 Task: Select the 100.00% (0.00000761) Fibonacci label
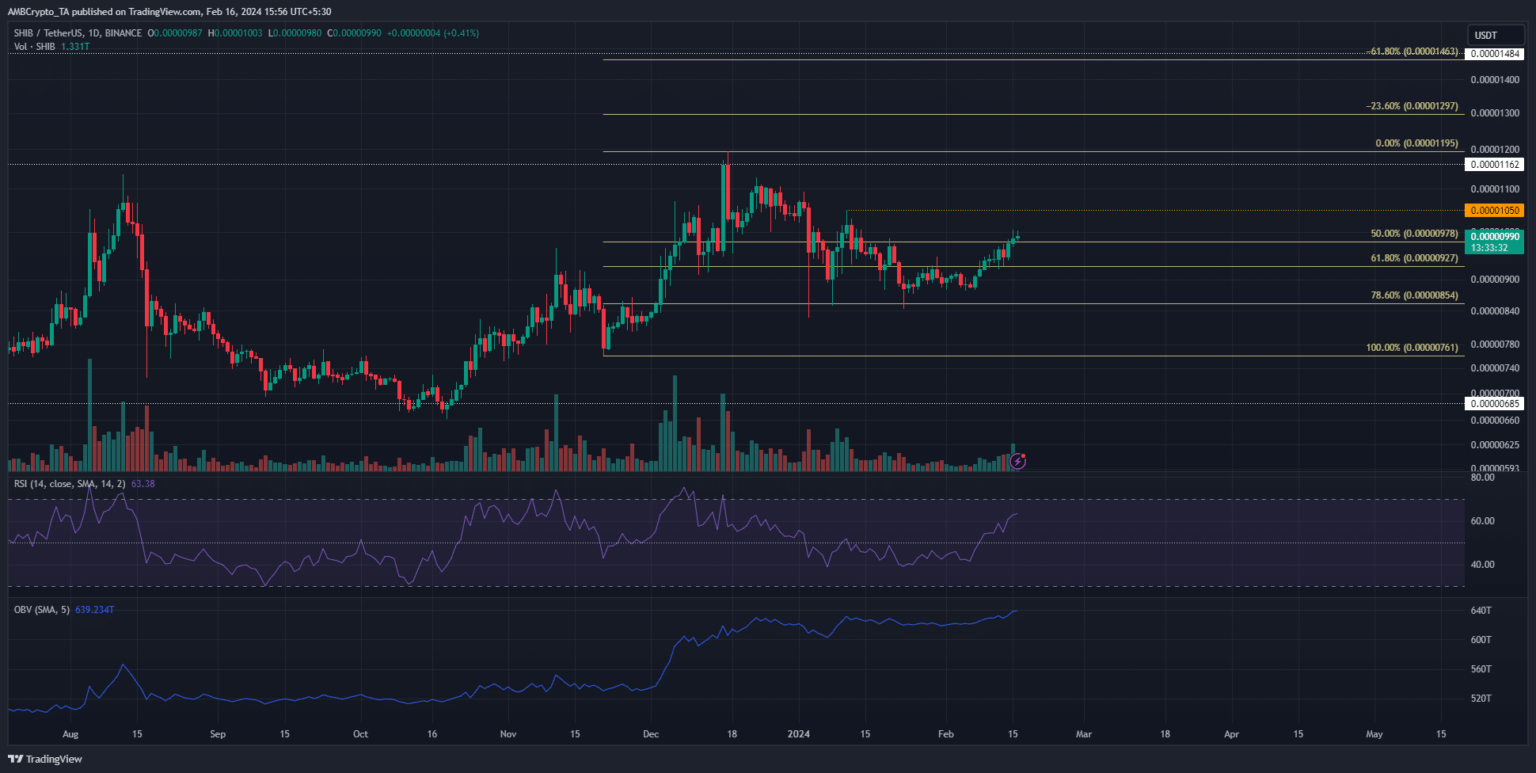1412,348
